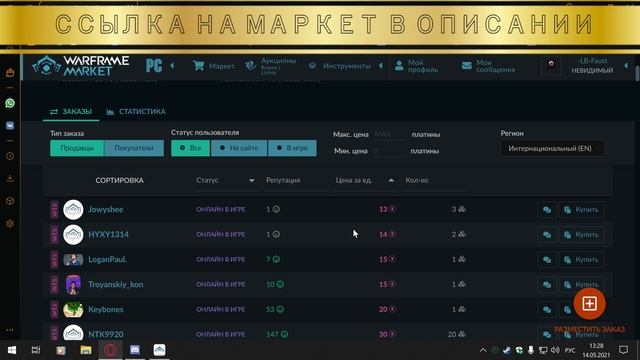This screenshot has height=360, width=640.
Task: Open the bag icon atop the sidebar
Action: coord(10,72)
